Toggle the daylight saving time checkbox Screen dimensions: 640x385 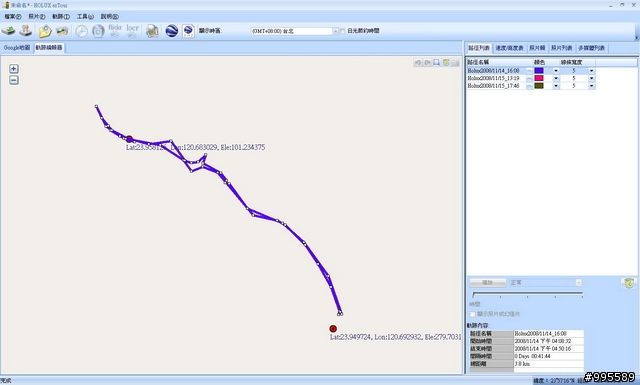pos(343,31)
